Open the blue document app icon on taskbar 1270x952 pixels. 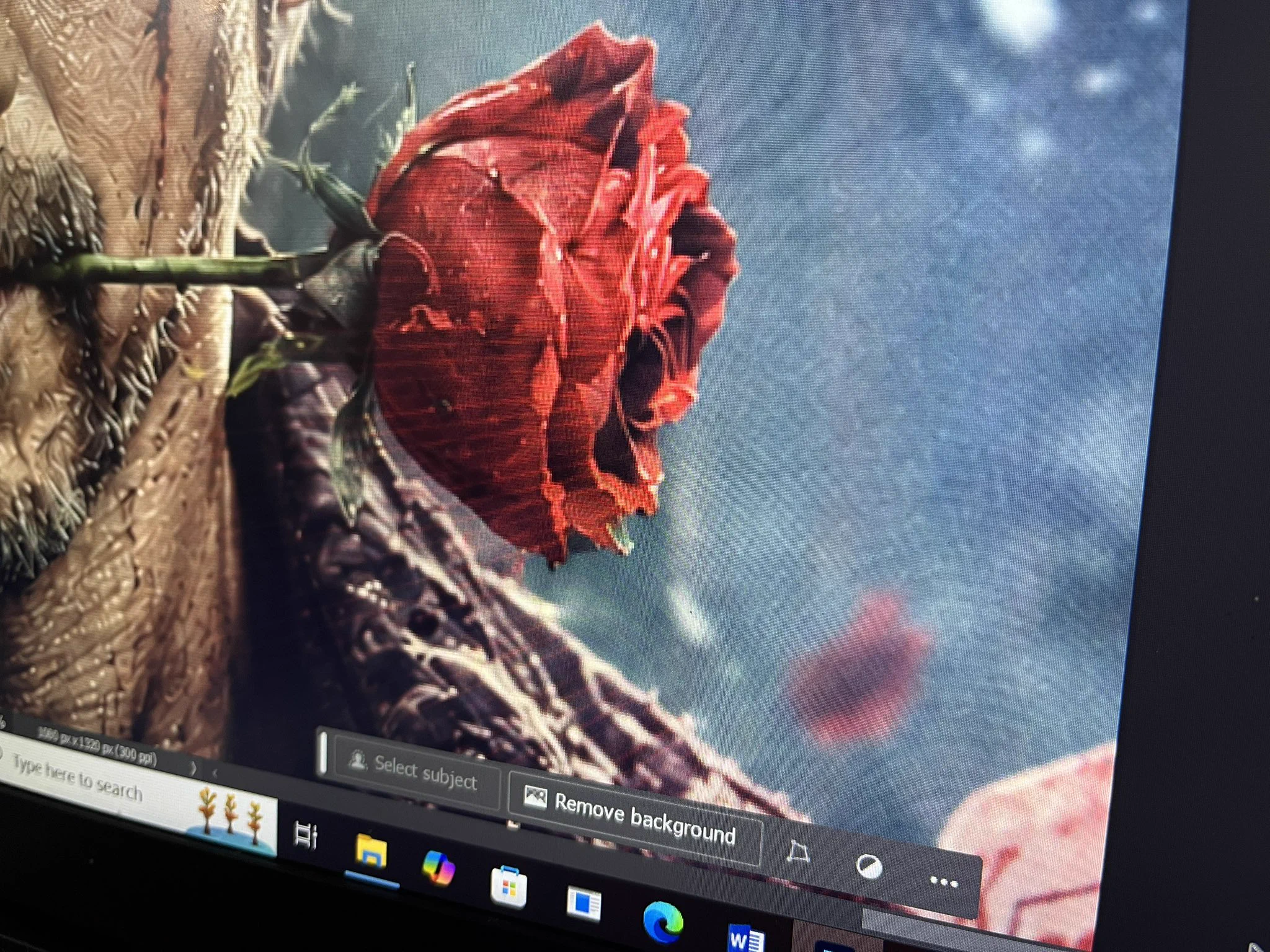[x=584, y=904]
